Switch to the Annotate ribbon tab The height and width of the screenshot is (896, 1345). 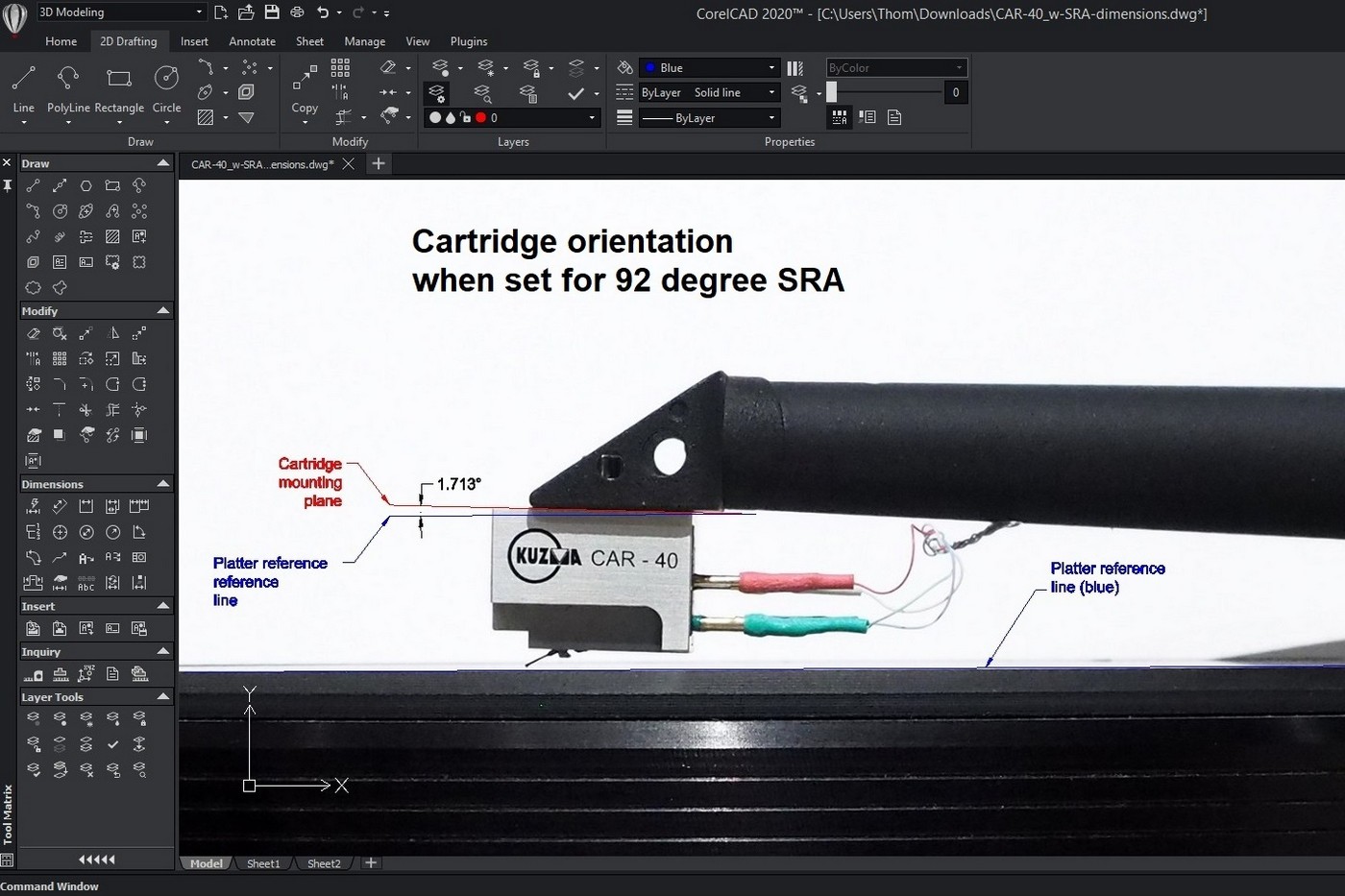click(252, 41)
